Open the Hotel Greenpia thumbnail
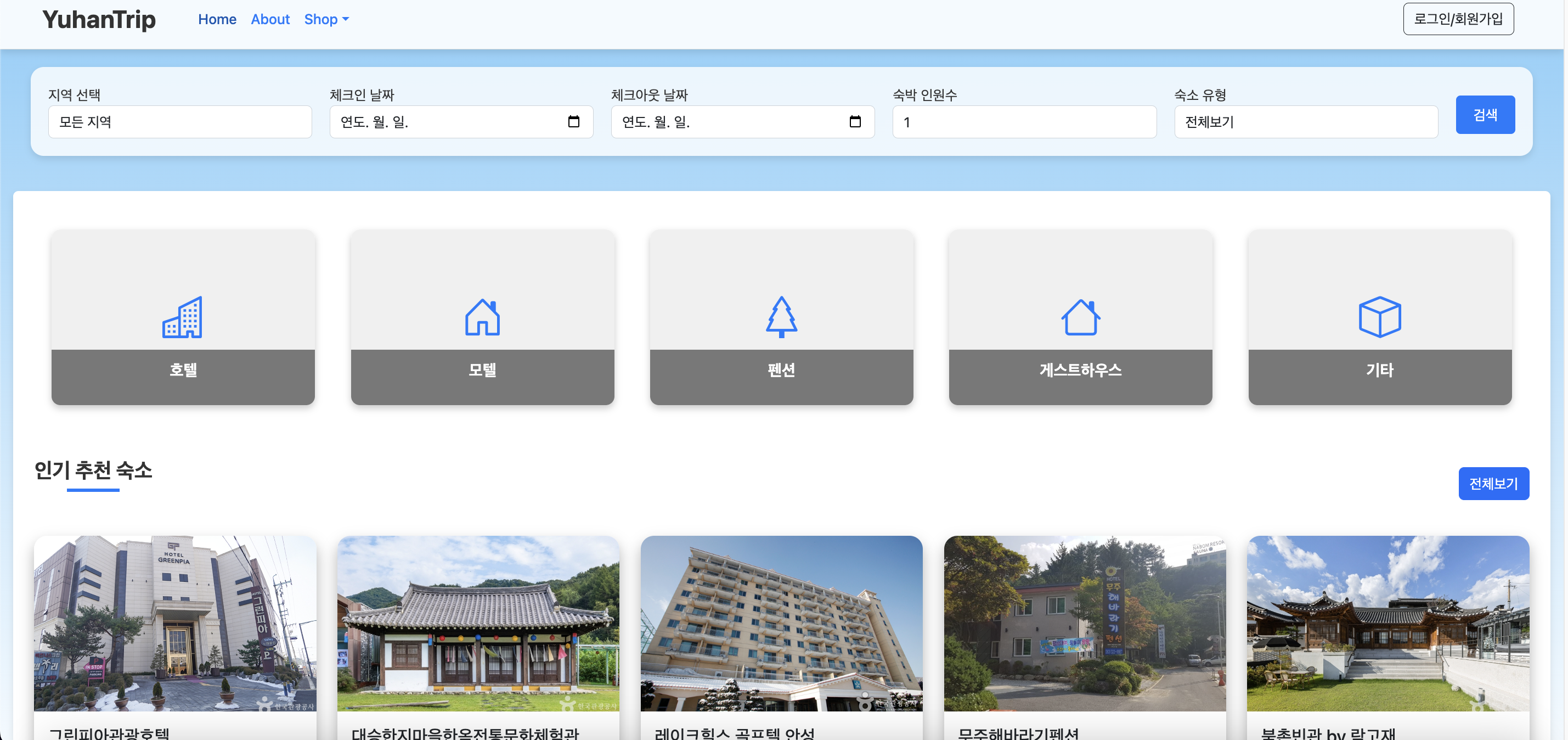The width and height of the screenshot is (1568, 740). click(x=176, y=623)
